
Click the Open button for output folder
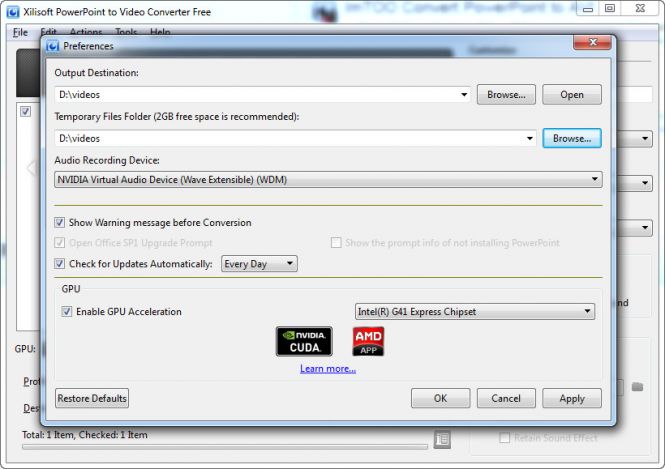tap(572, 95)
